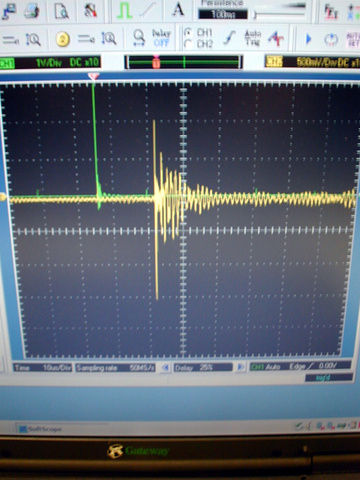Click the blue run arrow icon

(308, 39)
